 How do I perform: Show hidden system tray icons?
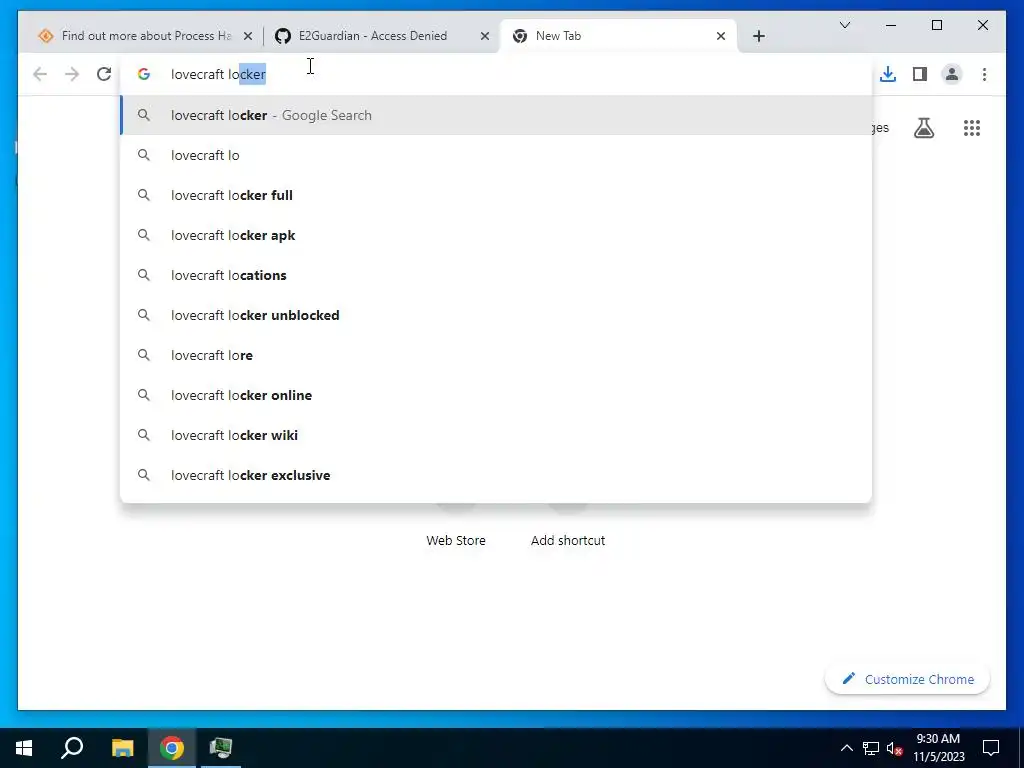846,748
